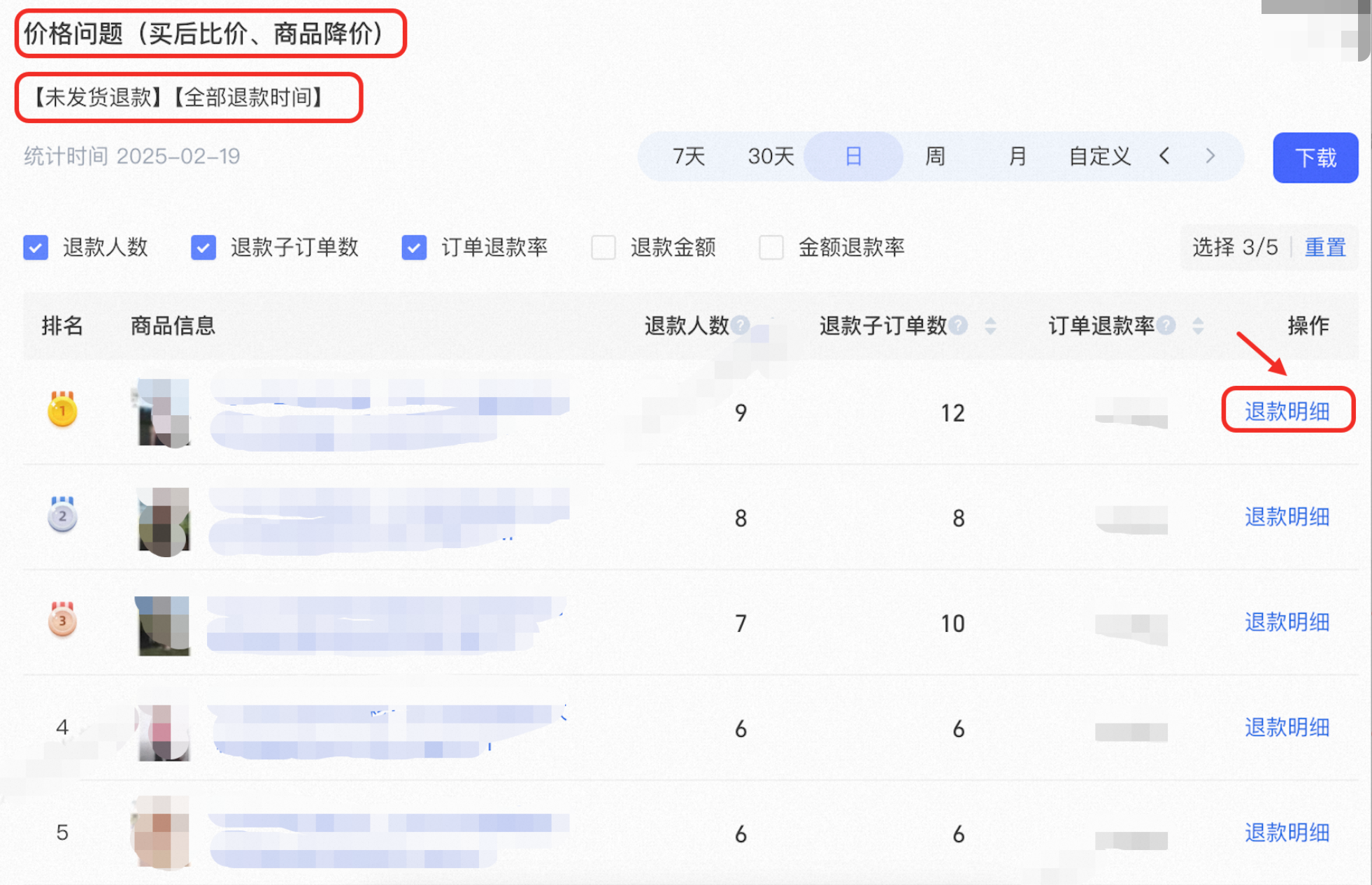
Task: Uncheck the 退款子订单数 checkbox
Action: tap(203, 247)
